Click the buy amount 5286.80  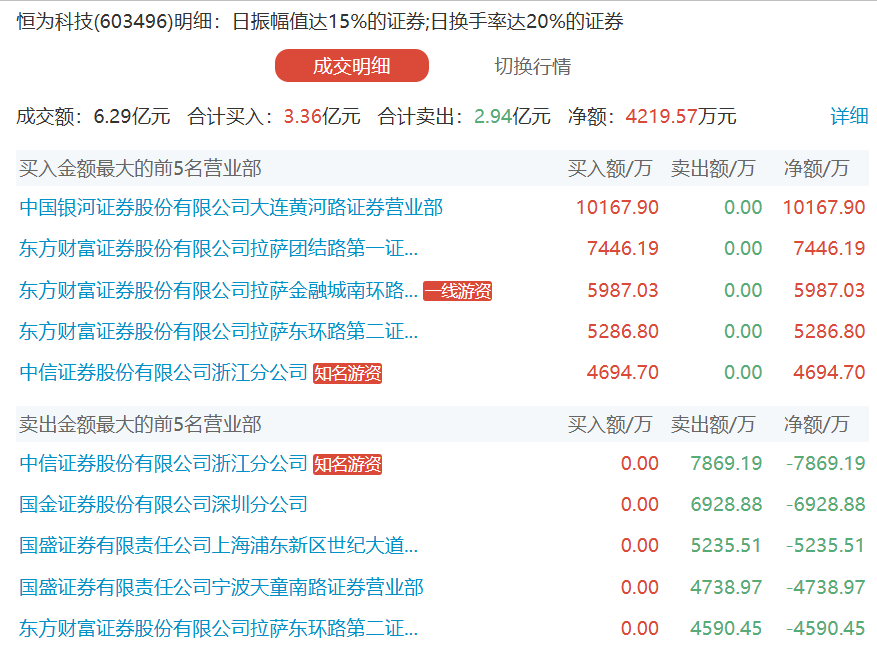click(623, 331)
